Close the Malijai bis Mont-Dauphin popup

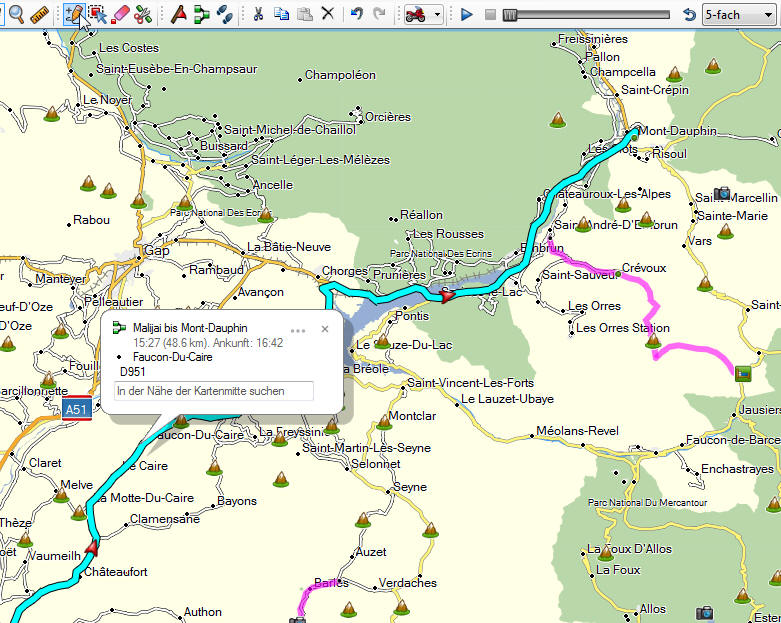click(324, 329)
